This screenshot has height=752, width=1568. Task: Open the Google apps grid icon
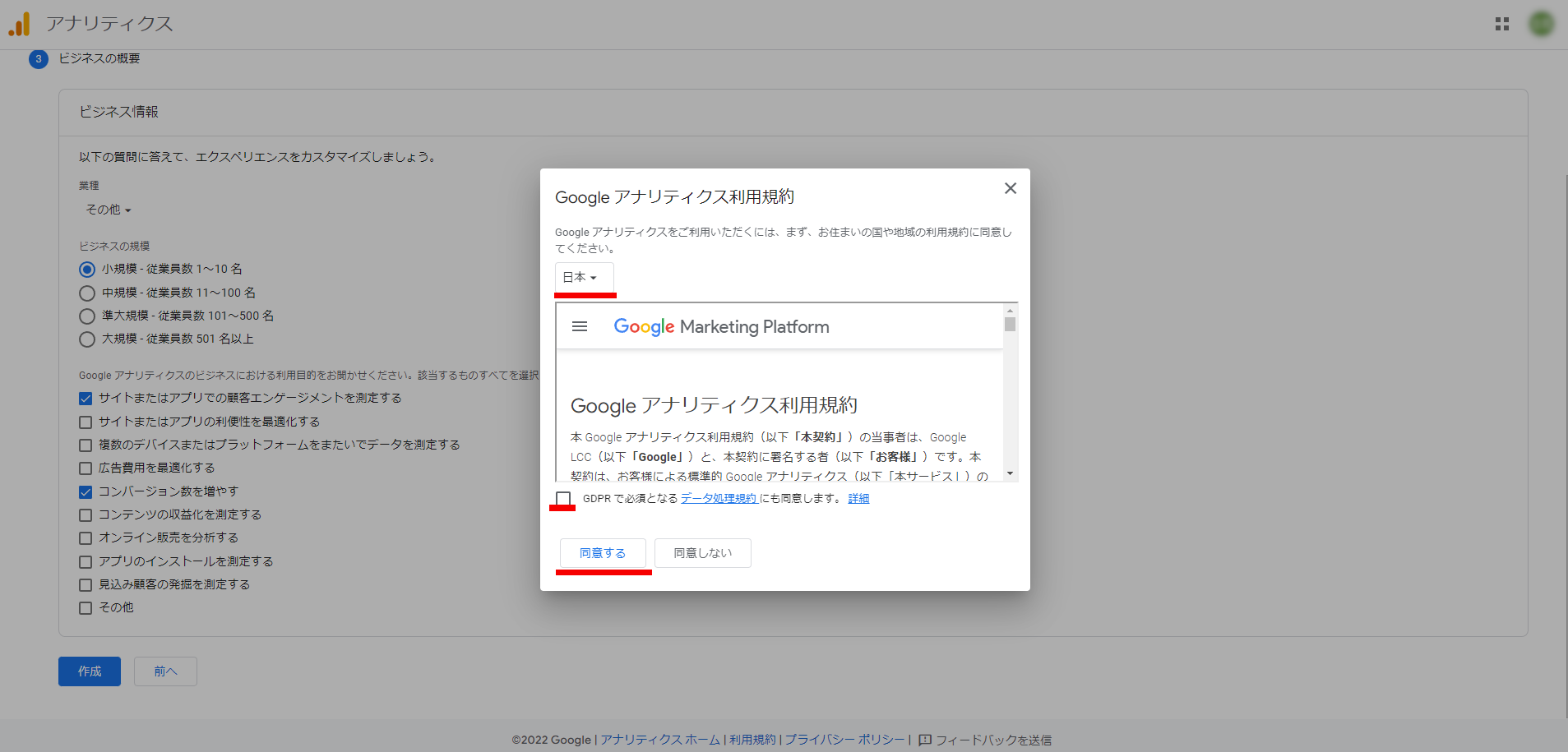(1502, 25)
